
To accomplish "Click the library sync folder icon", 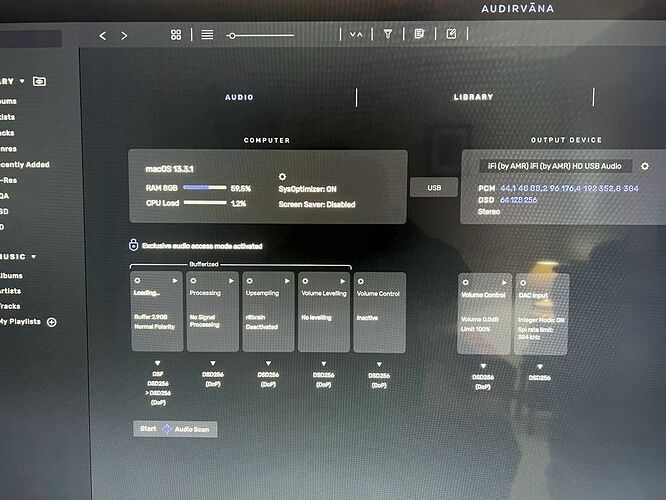I will 40,81.
